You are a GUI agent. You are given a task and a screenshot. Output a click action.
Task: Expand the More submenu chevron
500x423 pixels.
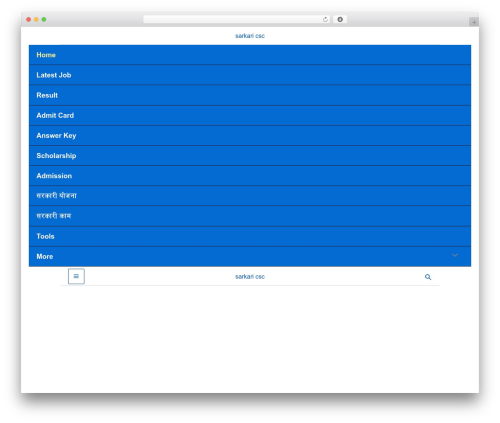pyautogui.click(x=455, y=256)
